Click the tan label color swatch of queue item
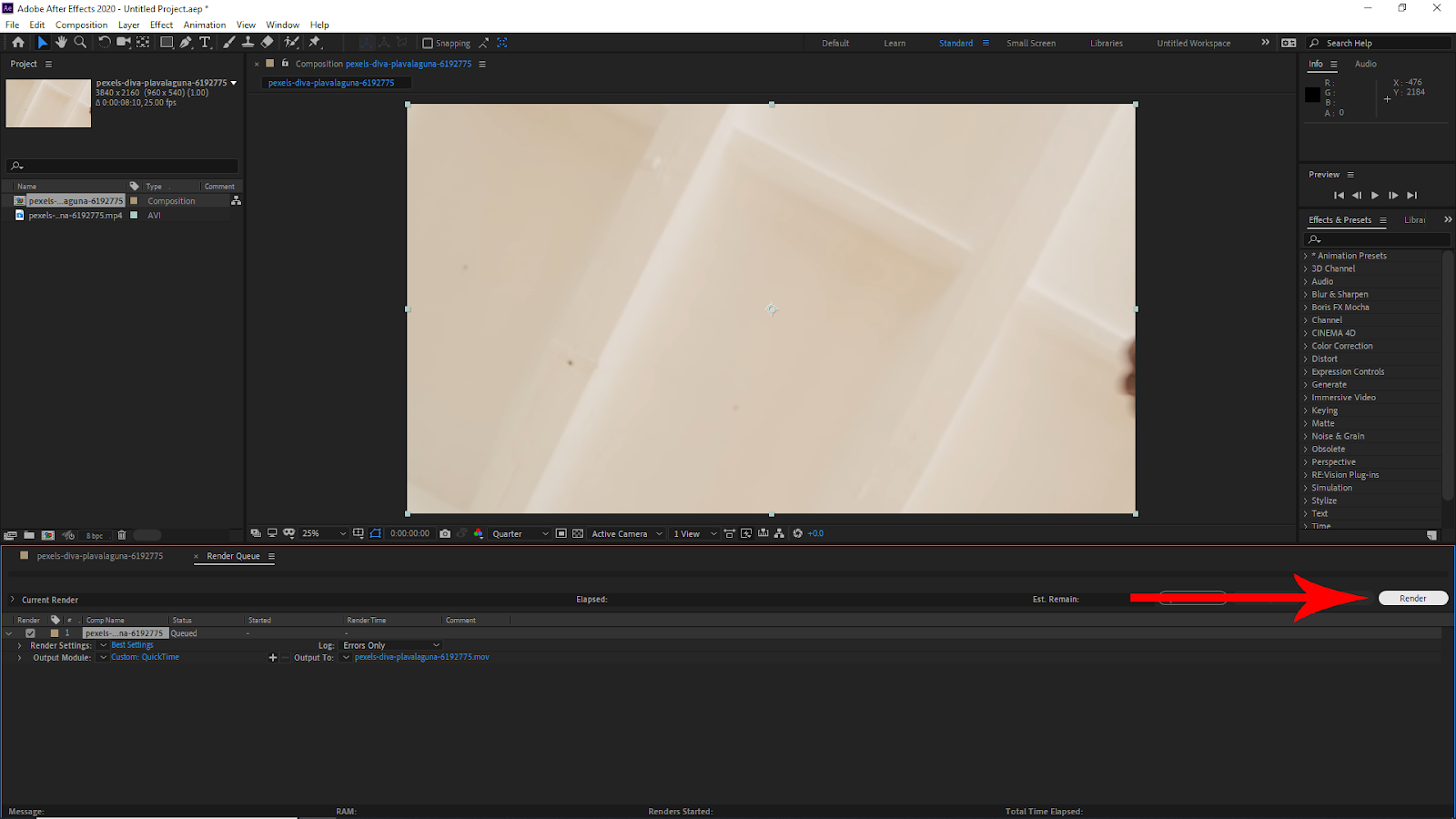1456x819 pixels. coord(55,633)
